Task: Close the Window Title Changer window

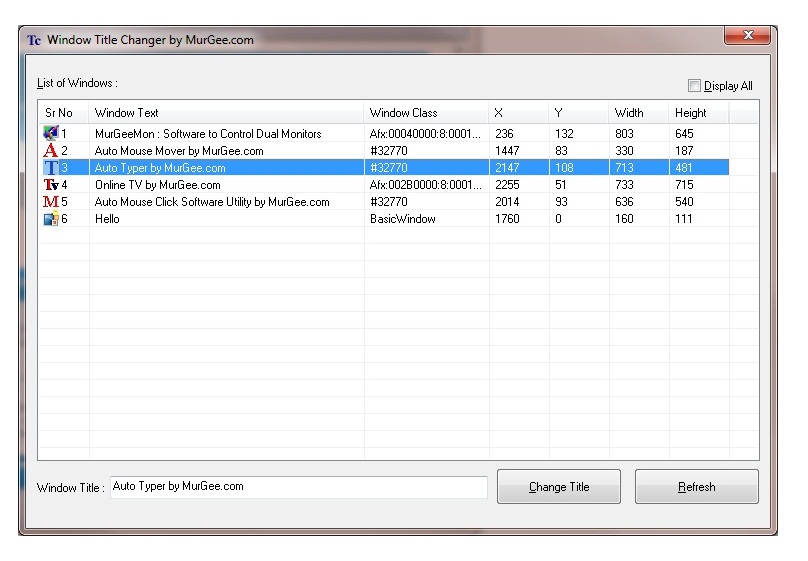Action: 748,35
